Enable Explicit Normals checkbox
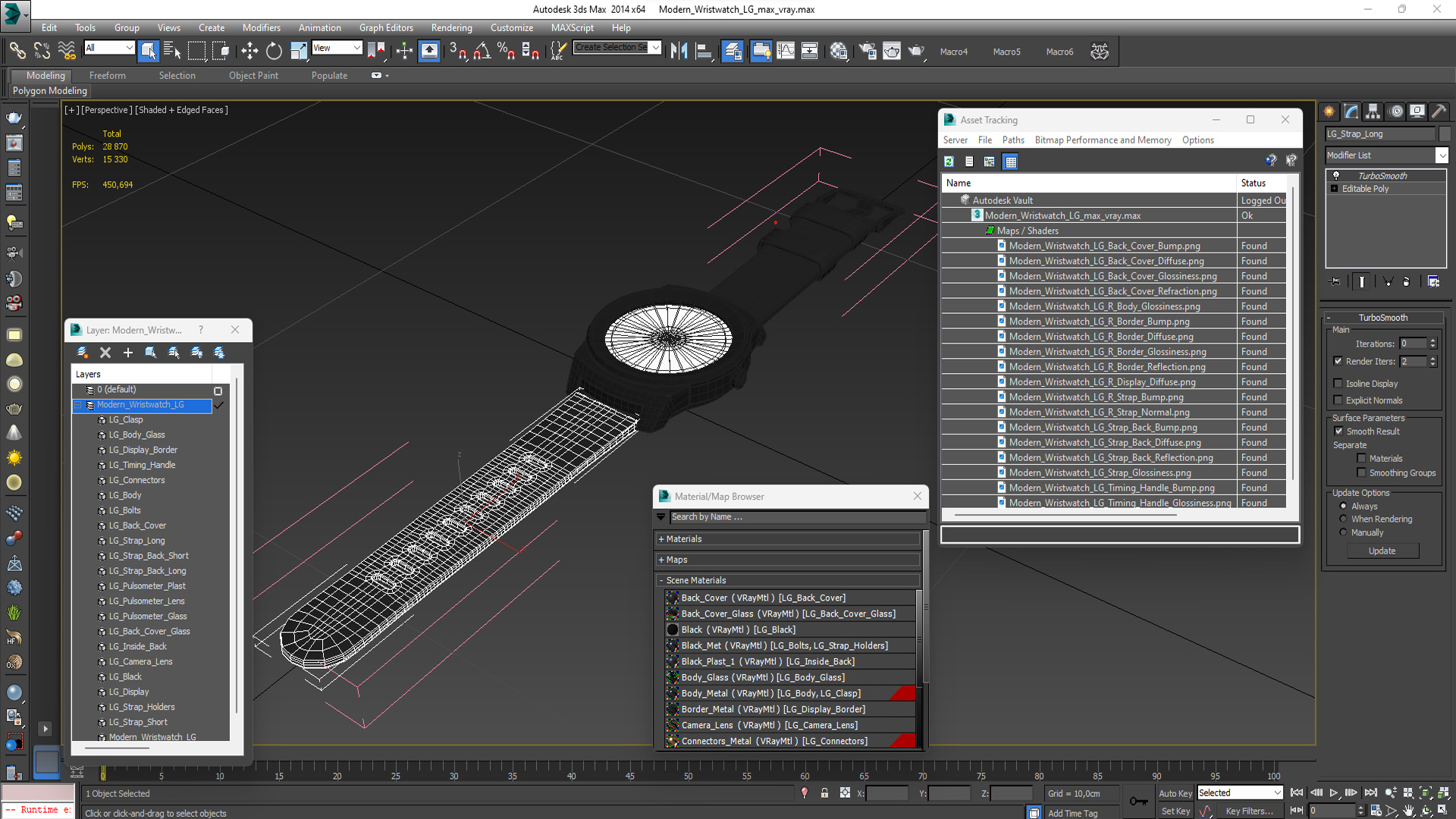This screenshot has height=819, width=1456. [x=1338, y=400]
